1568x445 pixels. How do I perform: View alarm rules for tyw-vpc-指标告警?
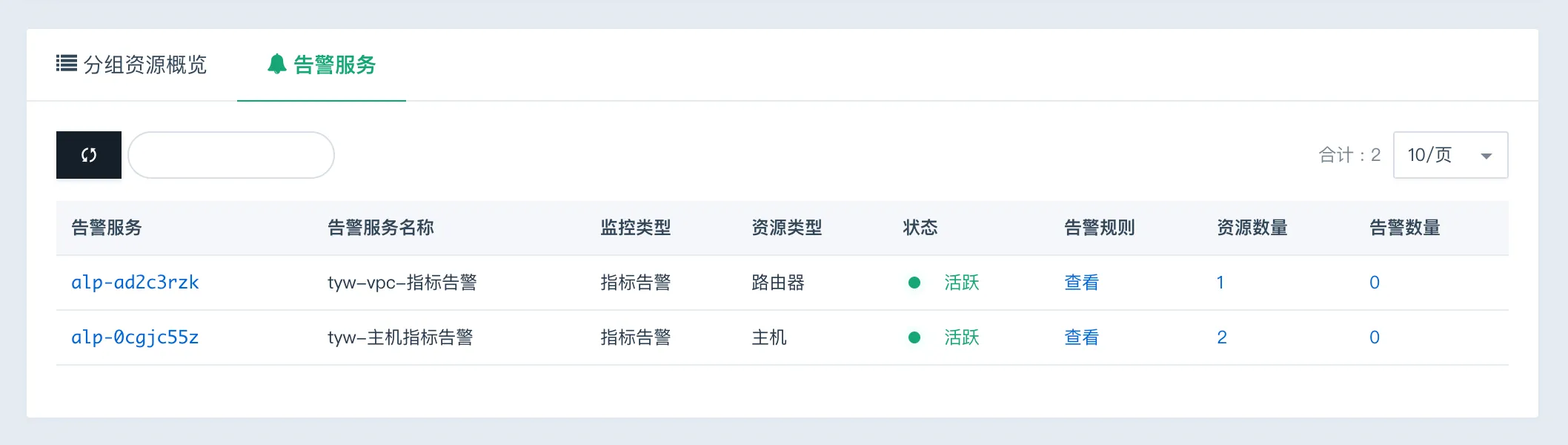1081,283
